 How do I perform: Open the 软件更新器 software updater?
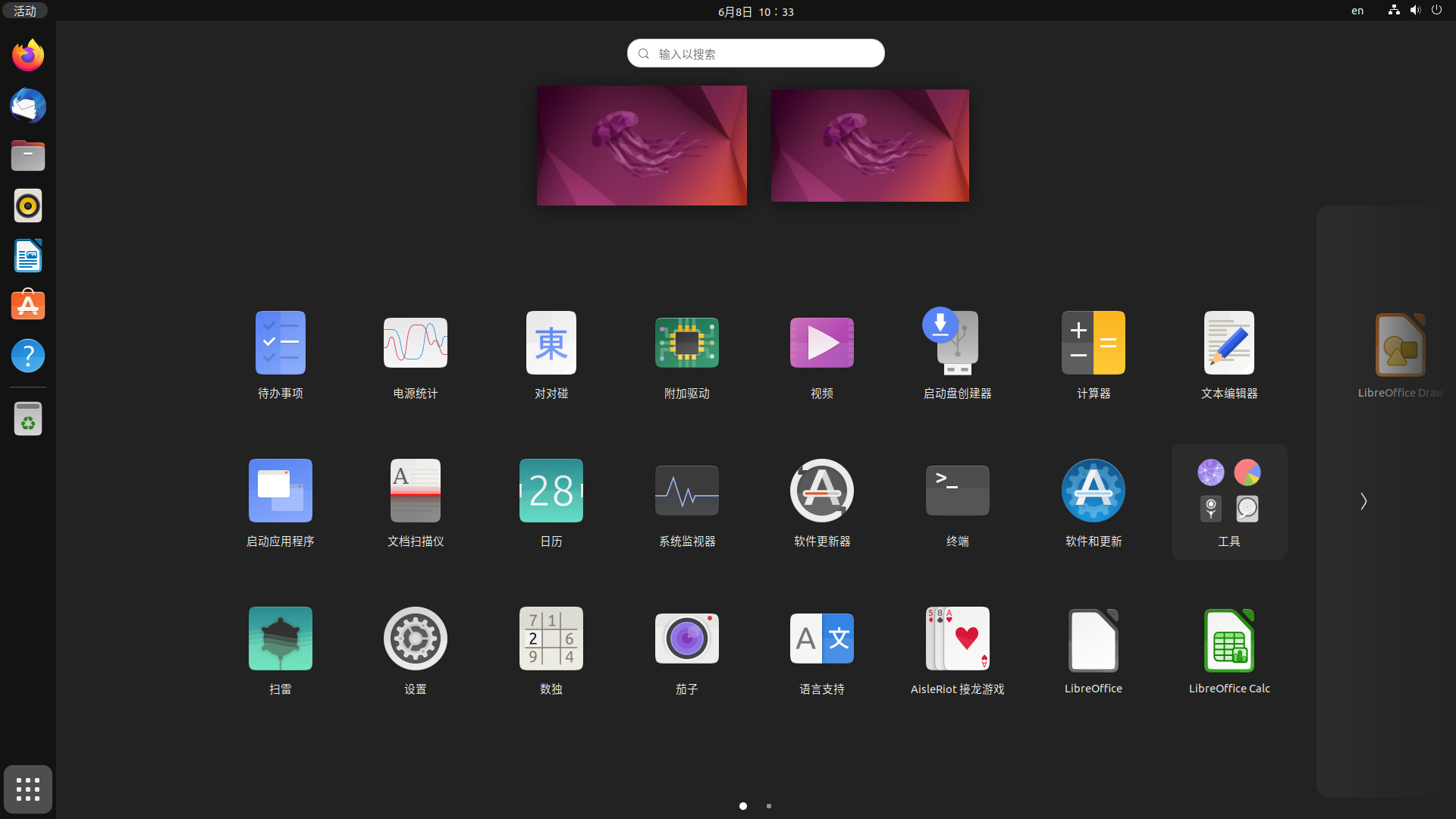tap(821, 500)
